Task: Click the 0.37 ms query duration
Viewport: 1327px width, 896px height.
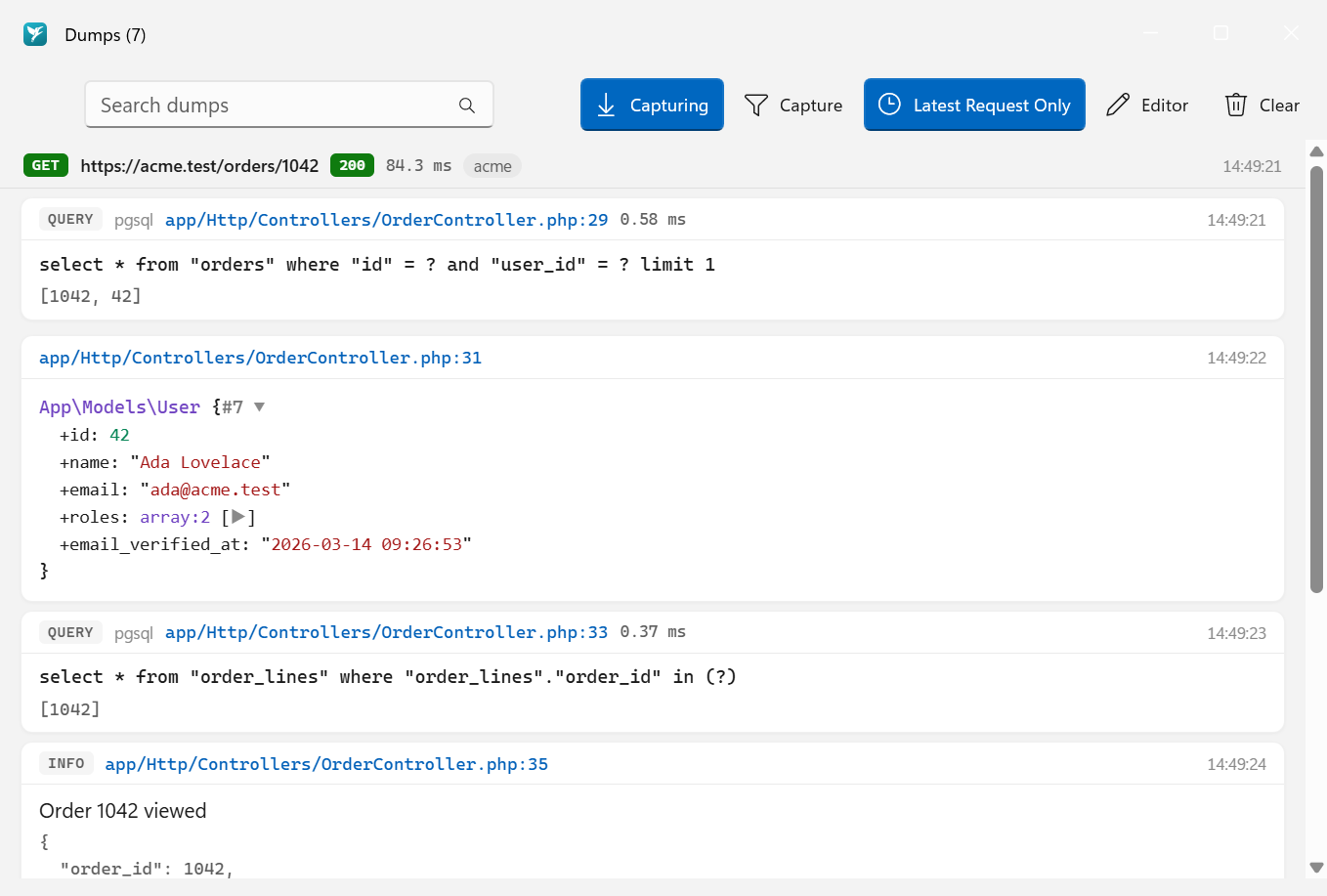Action: (653, 632)
